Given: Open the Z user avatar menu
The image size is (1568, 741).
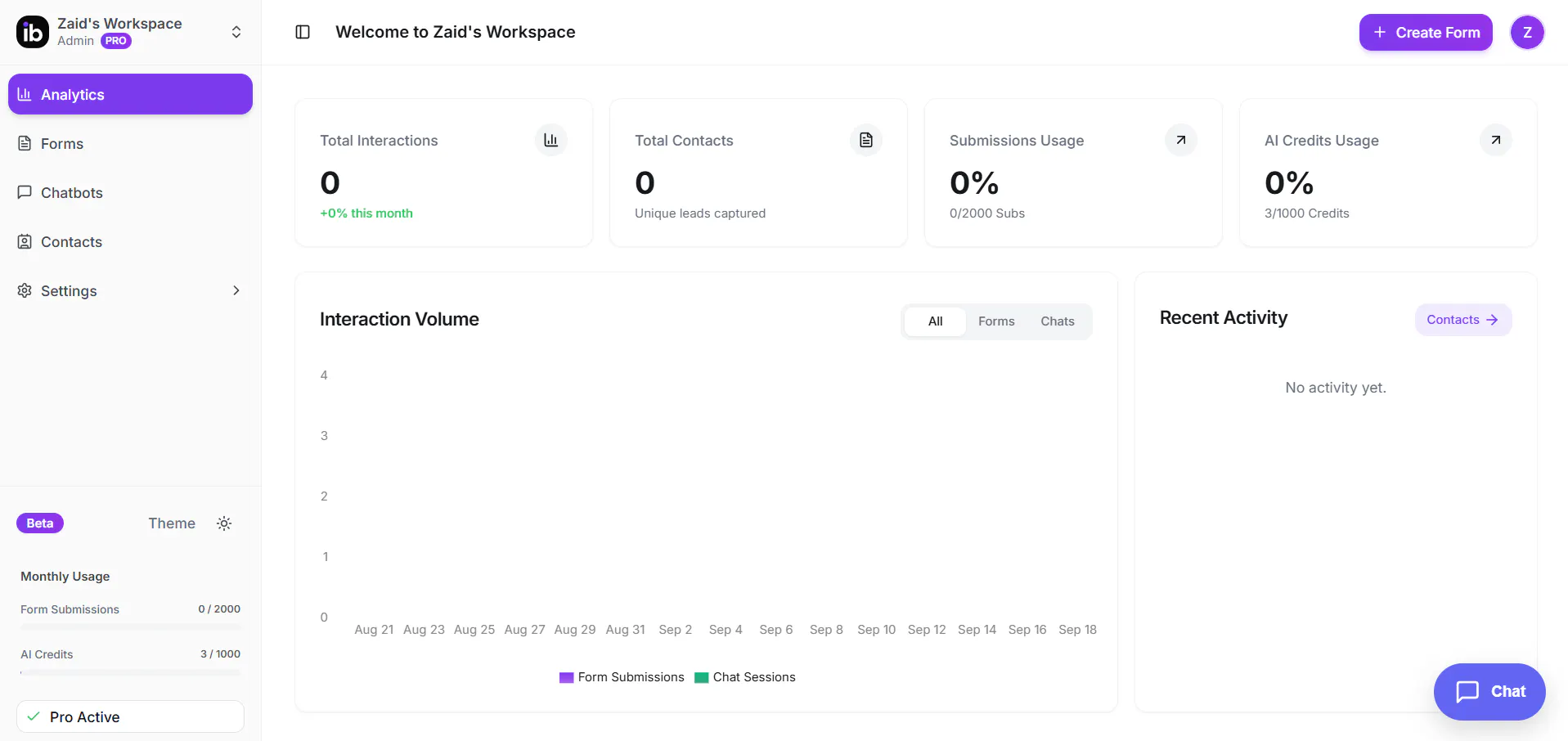Looking at the screenshot, I should pos(1527,33).
